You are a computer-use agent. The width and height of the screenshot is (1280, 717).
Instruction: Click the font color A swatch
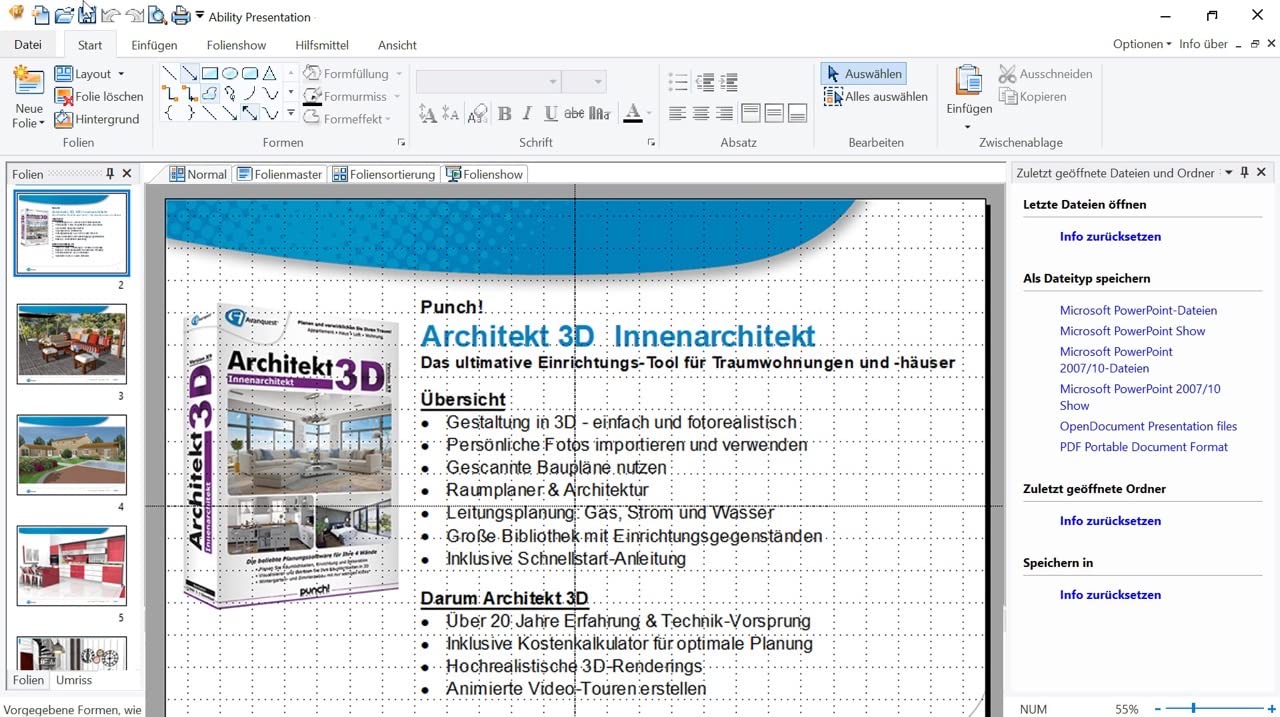[632, 114]
